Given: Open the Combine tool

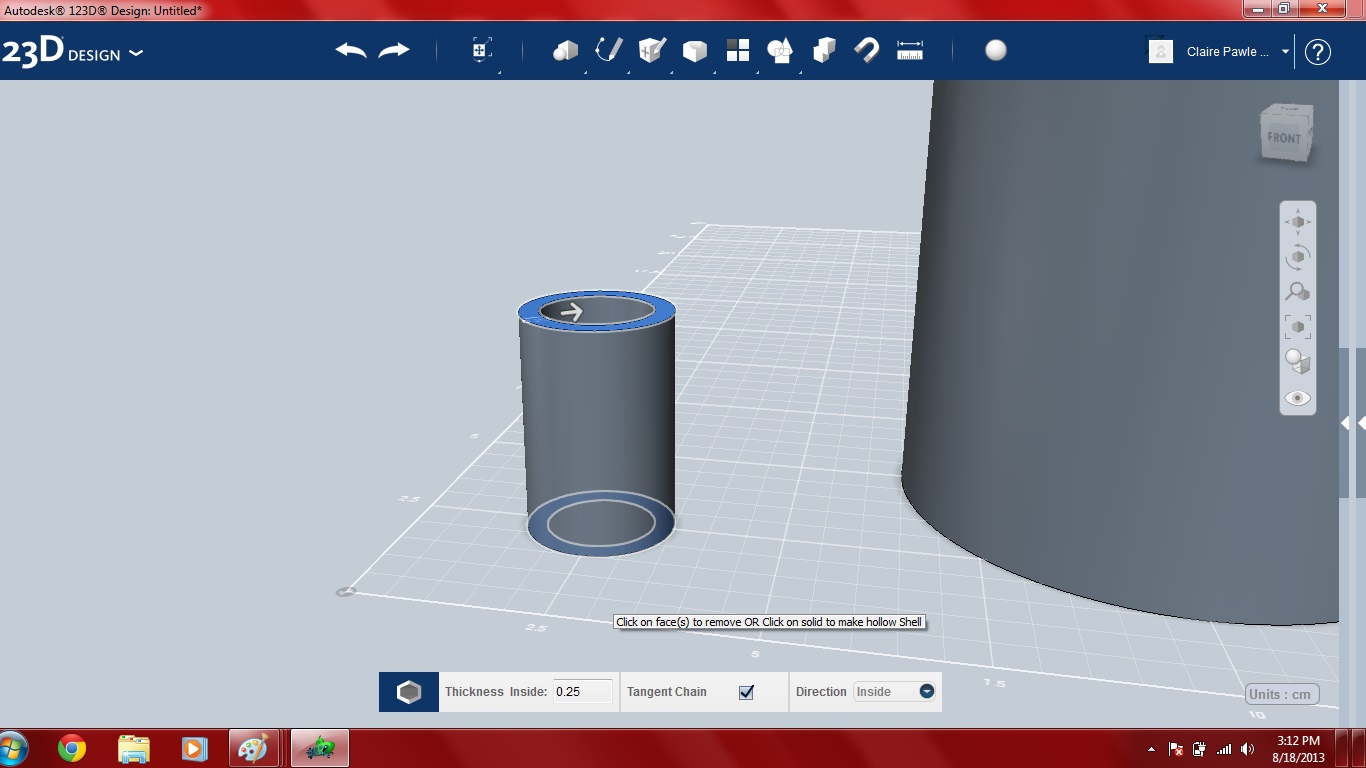Looking at the screenshot, I should (x=824, y=50).
